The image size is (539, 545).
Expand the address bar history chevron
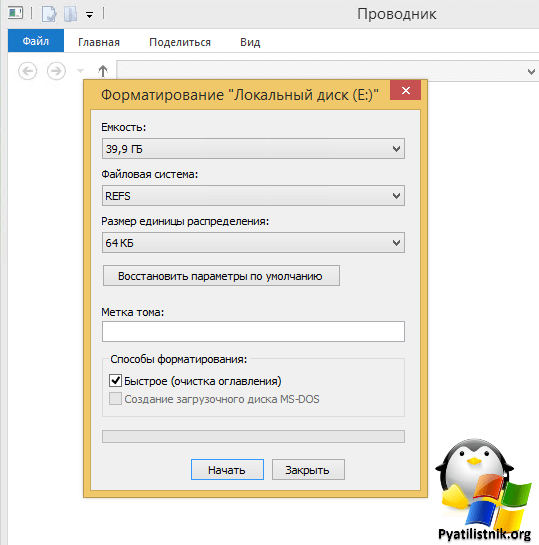pyautogui.click(x=531, y=72)
